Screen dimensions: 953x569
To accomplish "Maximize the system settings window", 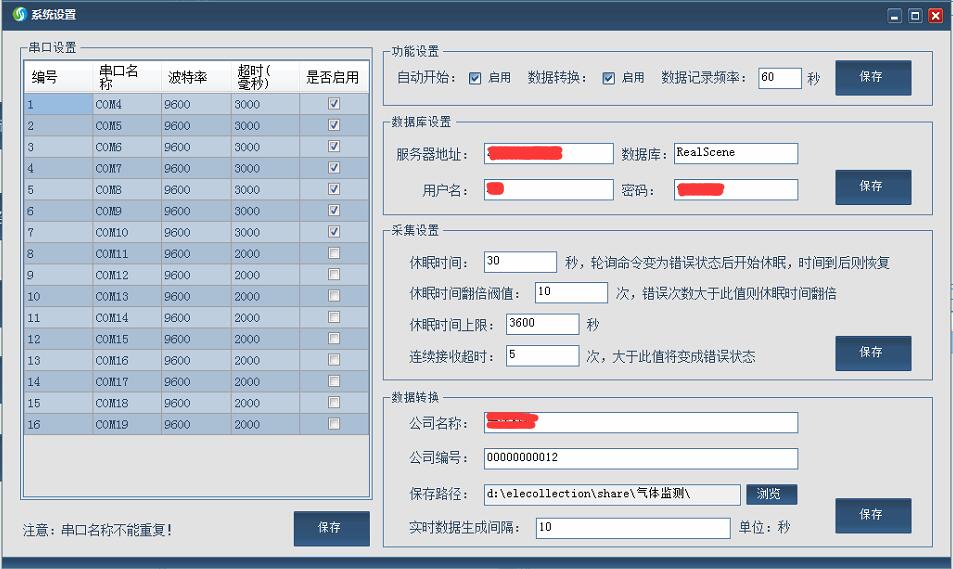I will (x=915, y=15).
